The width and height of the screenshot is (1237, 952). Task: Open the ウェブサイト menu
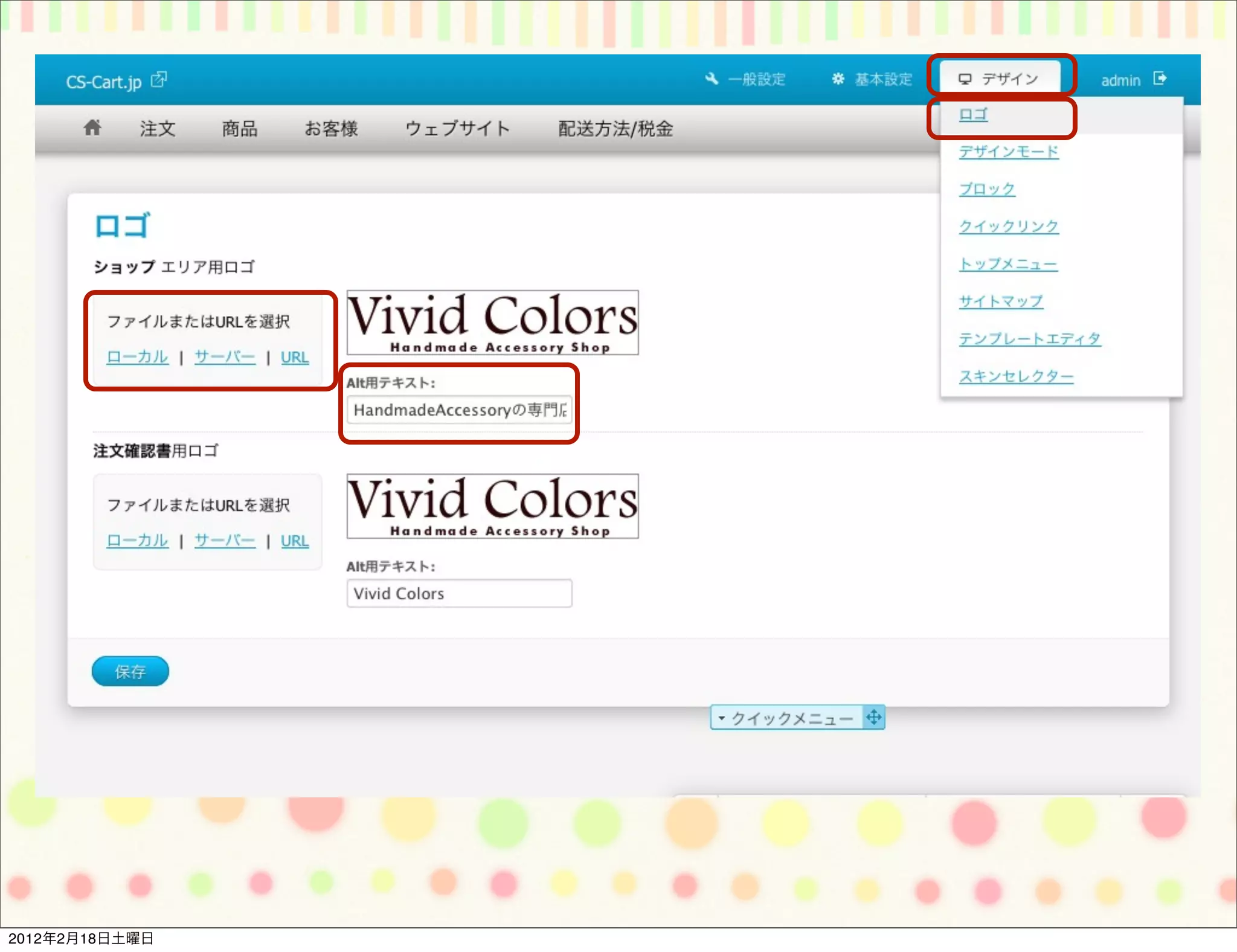(457, 129)
